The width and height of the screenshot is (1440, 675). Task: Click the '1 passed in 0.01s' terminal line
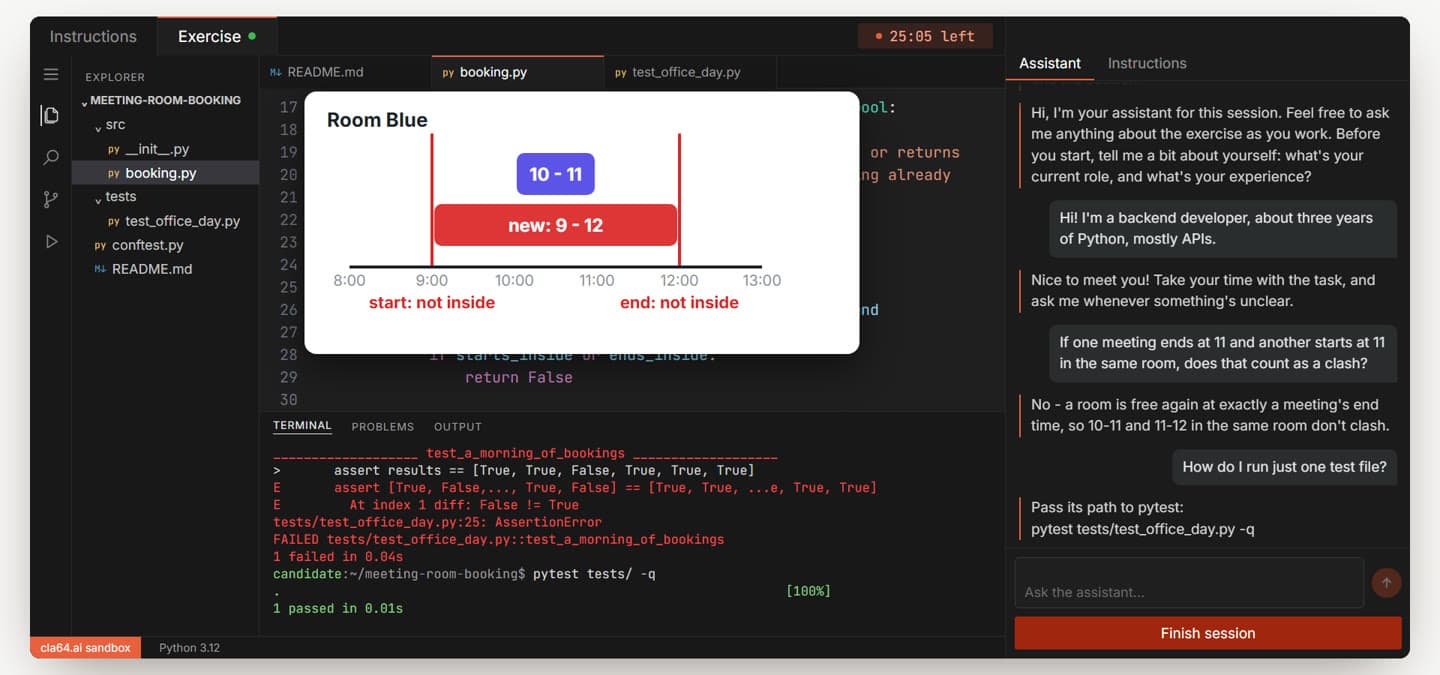[x=338, y=608]
